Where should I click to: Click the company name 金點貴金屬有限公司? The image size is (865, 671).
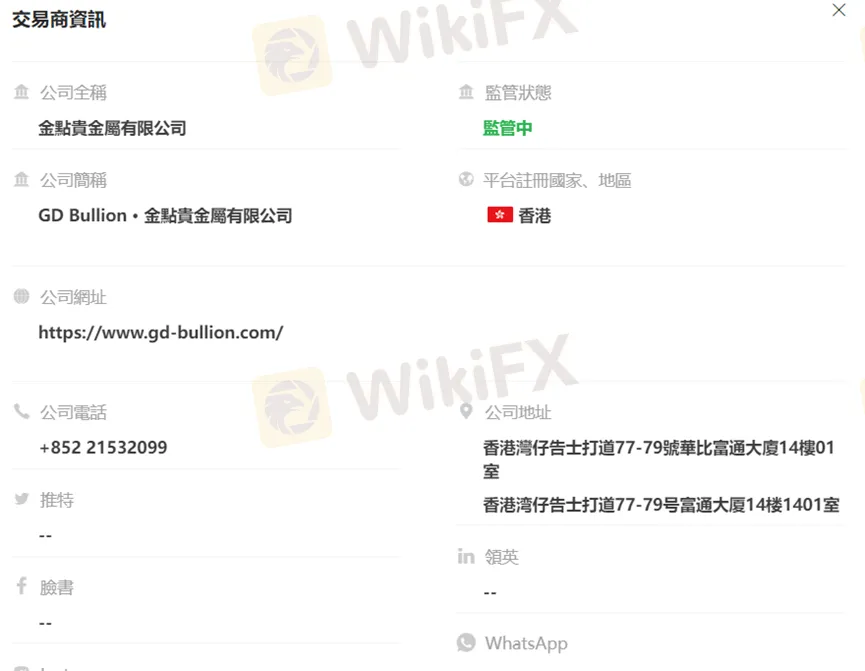[113, 128]
